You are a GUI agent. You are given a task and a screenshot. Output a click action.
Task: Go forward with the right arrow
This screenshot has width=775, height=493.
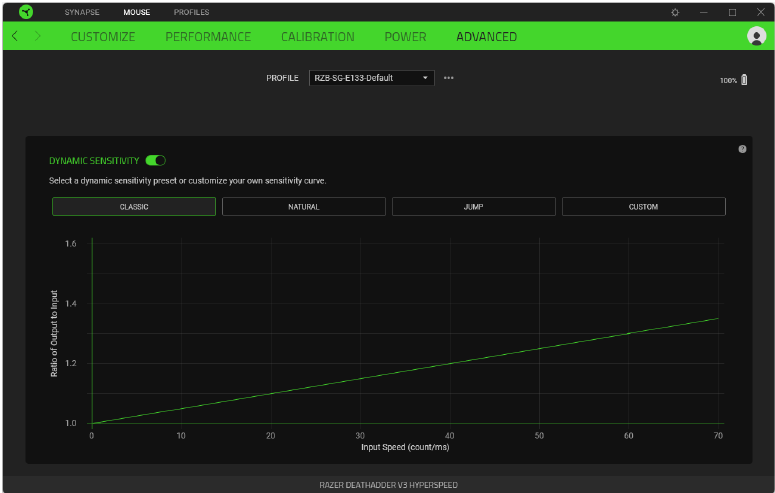coord(38,36)
